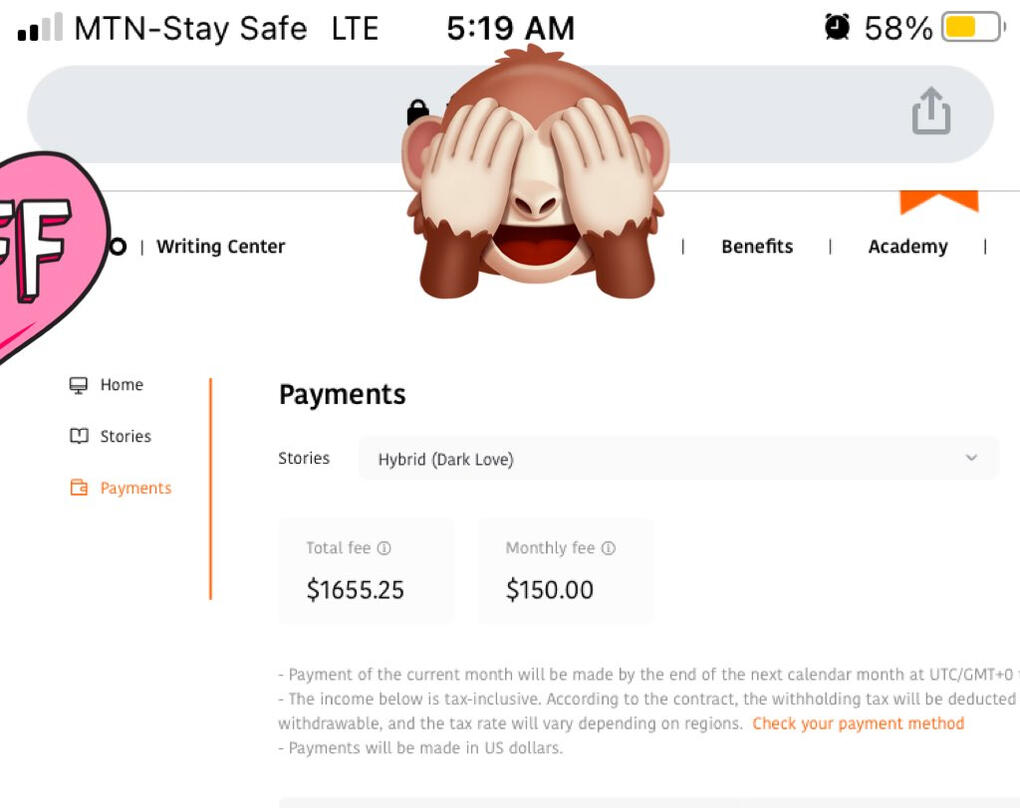The height and width of the screenshot is (808, 1020).
Task: Click the info icon beside Monthly fee
Action: 608,548
